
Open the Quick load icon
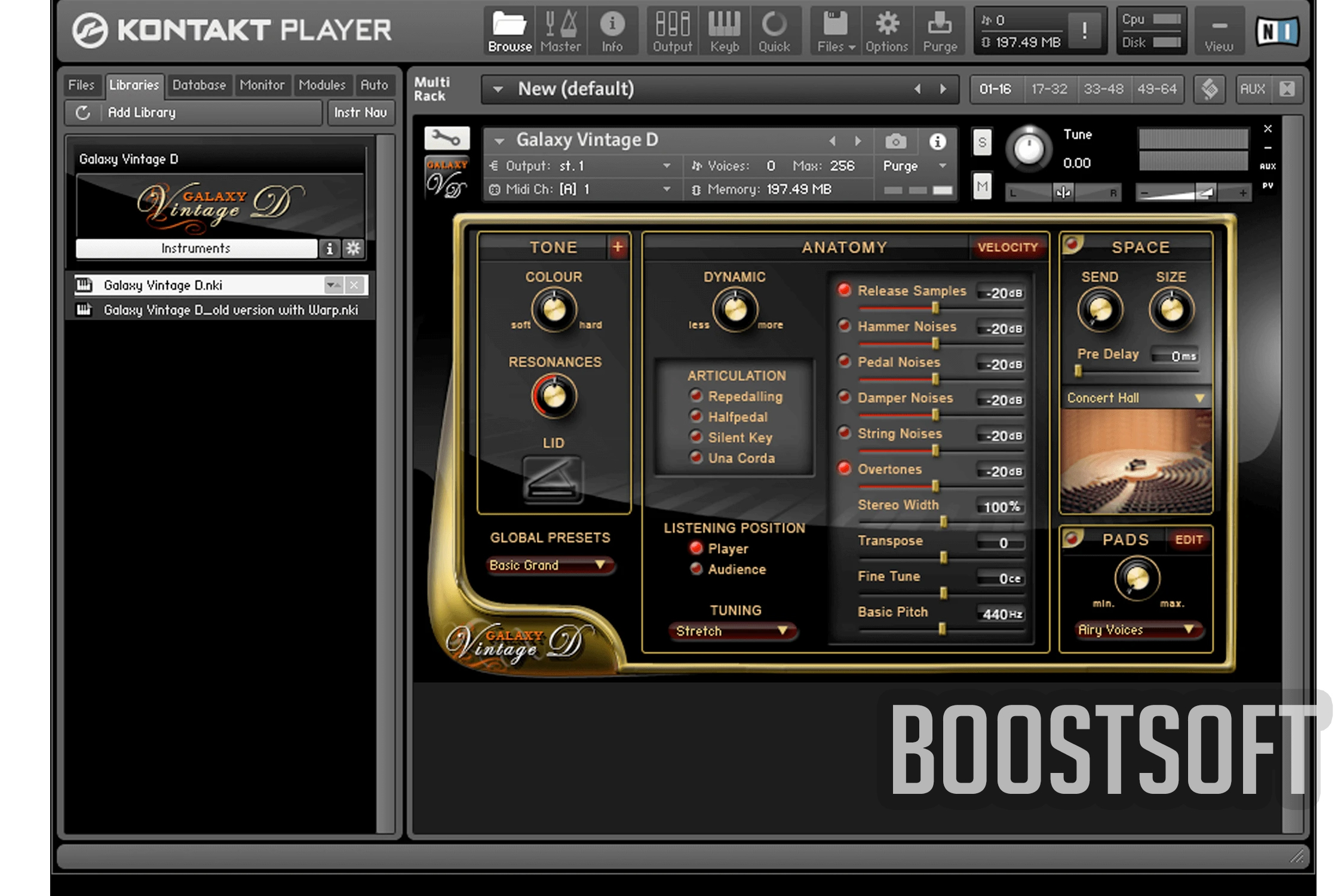774,32
